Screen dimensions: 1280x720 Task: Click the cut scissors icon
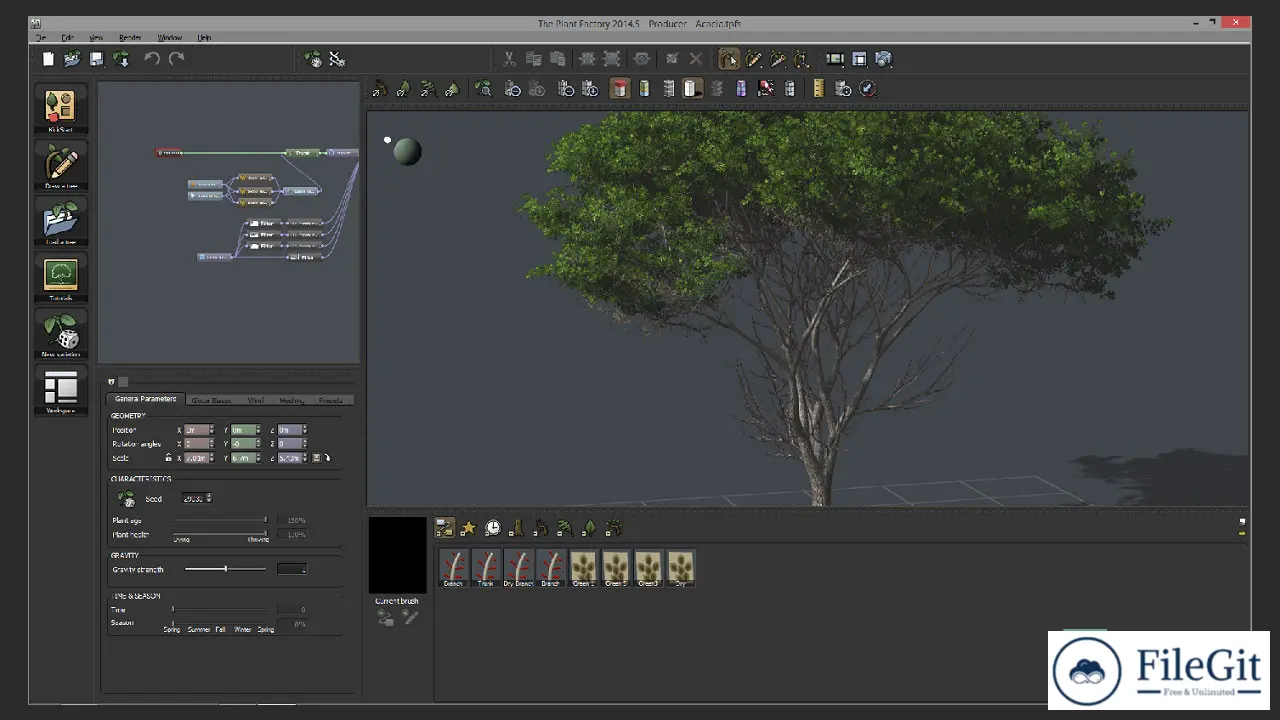[x=509, y=59]
